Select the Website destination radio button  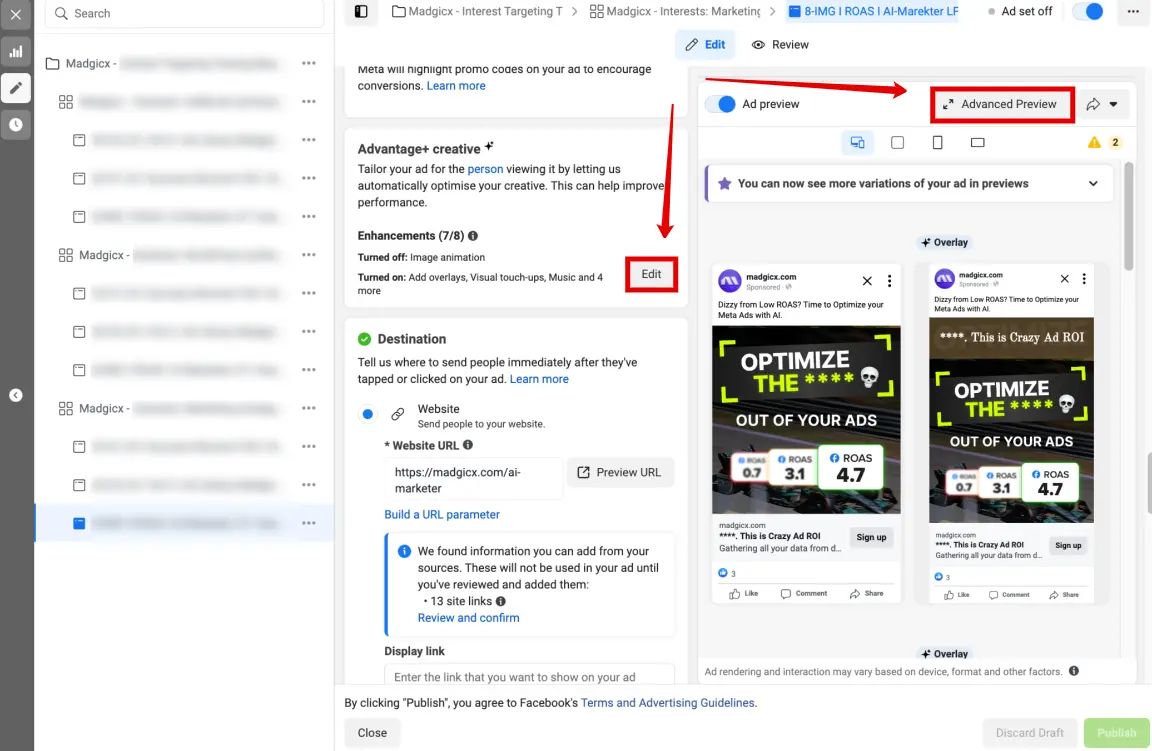[x=368, y=414]
